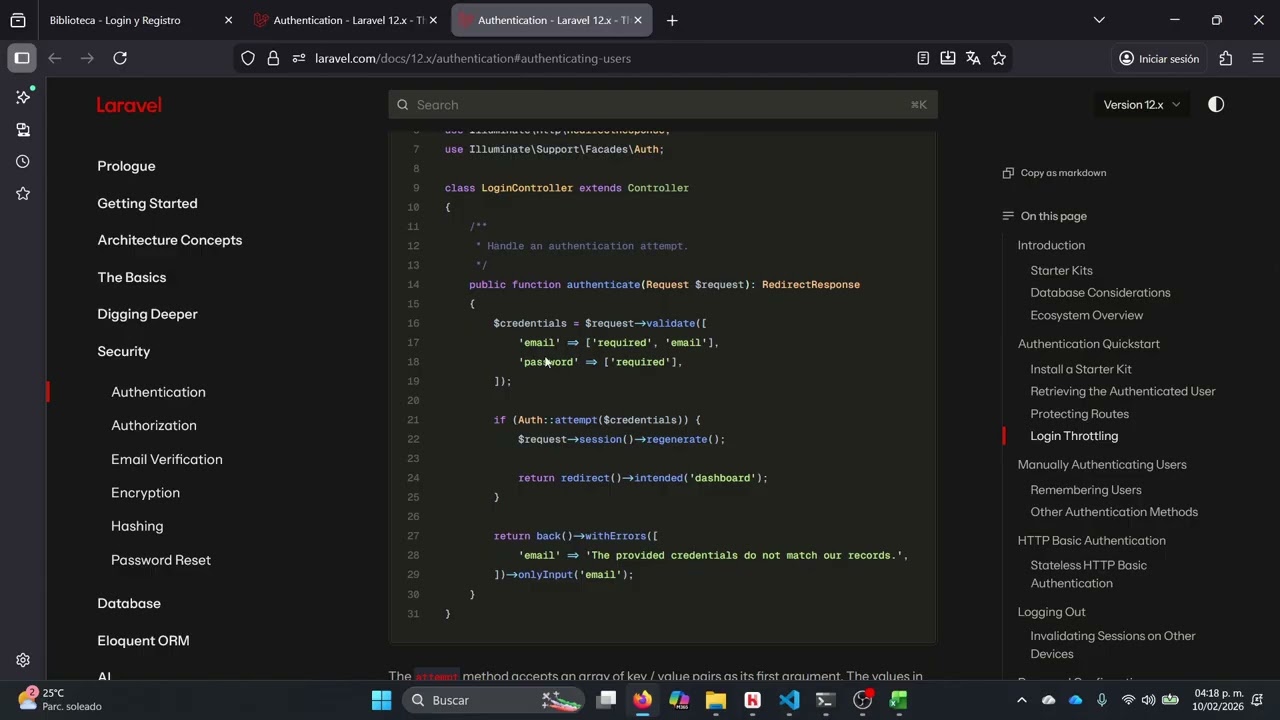The width and height of the screenshot is (1280, 720).
Task: Open Firefox View button in tab bar
Action: click(x=18, y=20)
